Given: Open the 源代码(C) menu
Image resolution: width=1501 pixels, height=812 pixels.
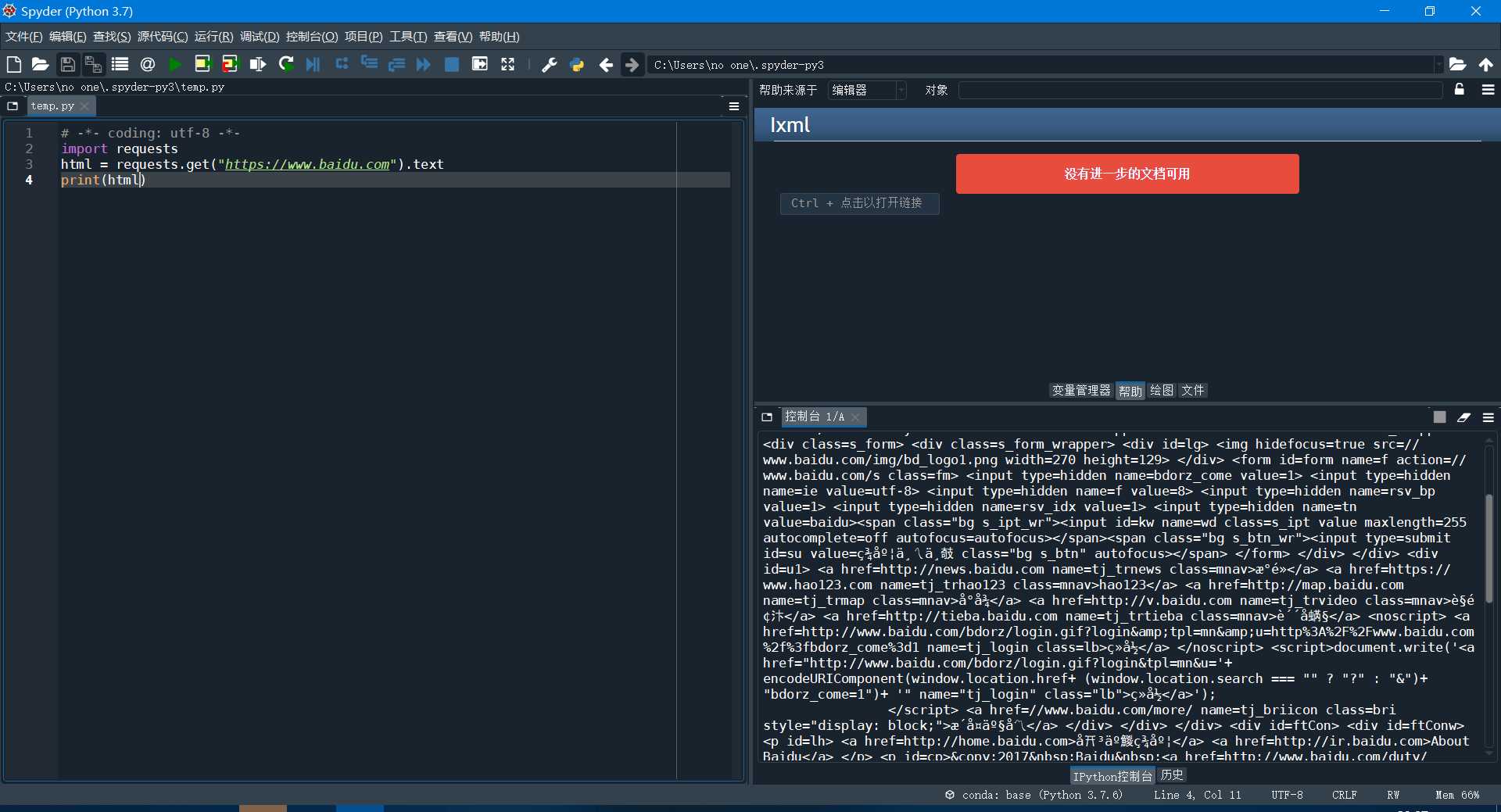Looking at the screenshot, I should coord(163,37).
